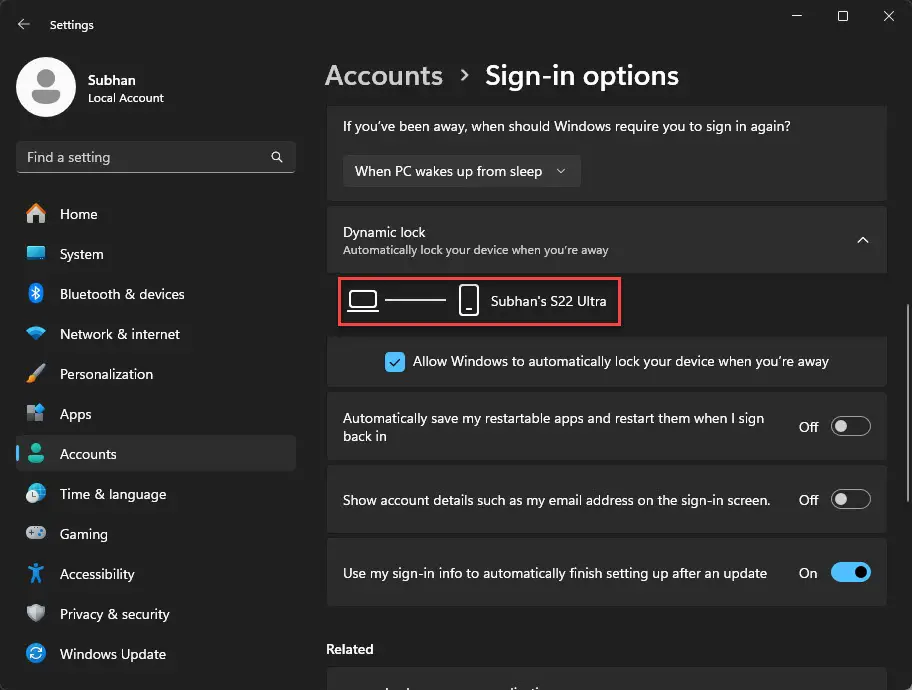Click the Related section heading
Image resolution: width=912 pixels, height=690 pixels.
click(x=350, y=649)
